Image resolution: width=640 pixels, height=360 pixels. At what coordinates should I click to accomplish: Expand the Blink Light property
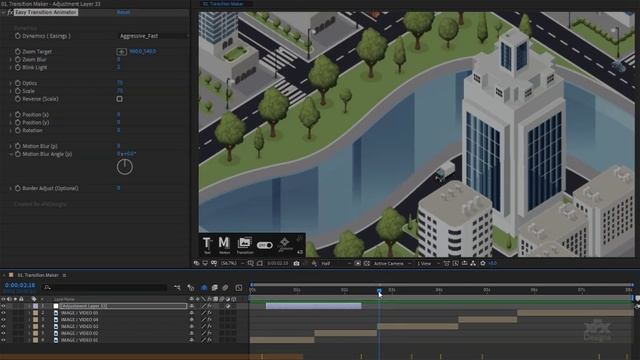tap(11, 67)
